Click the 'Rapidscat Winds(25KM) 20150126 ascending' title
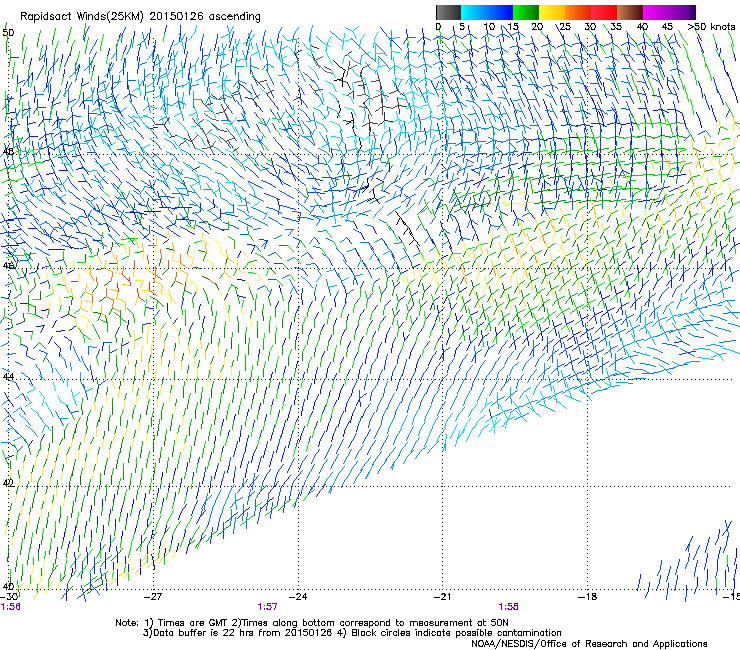This screenshot has width=740, height=650. [140, 16]
